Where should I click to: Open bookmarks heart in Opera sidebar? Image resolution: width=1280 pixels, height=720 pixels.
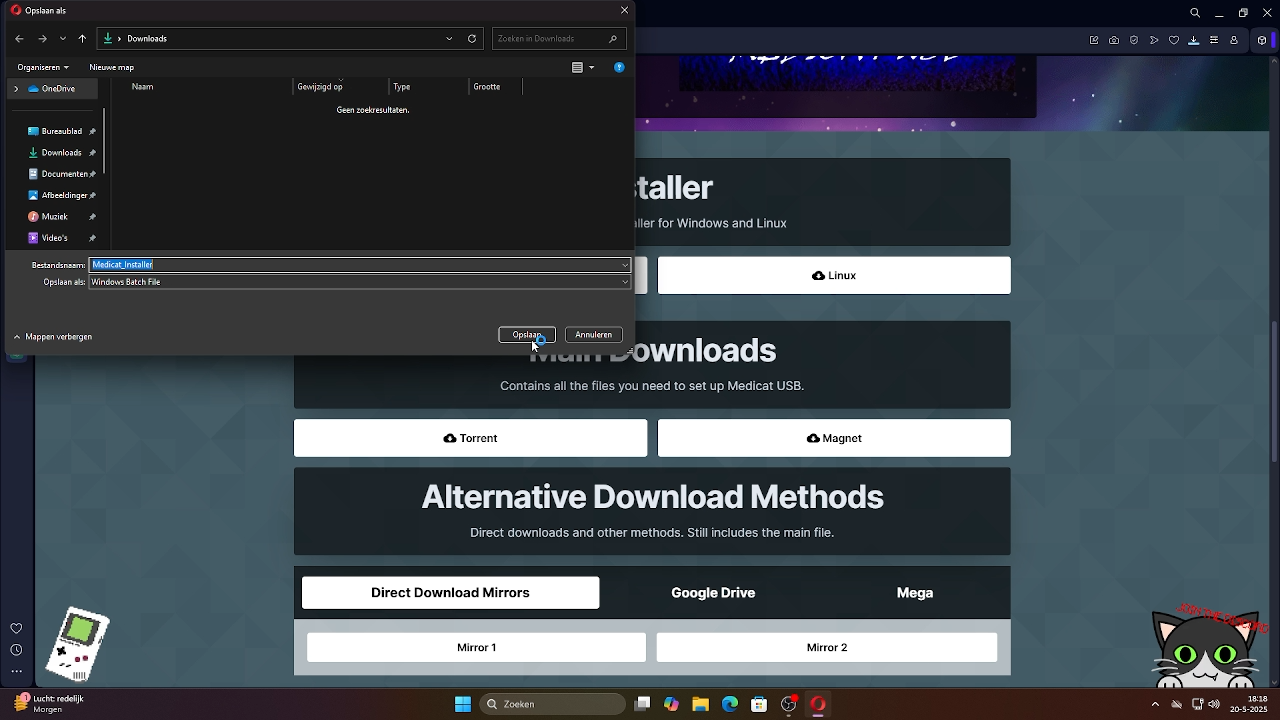coord(16,628)
